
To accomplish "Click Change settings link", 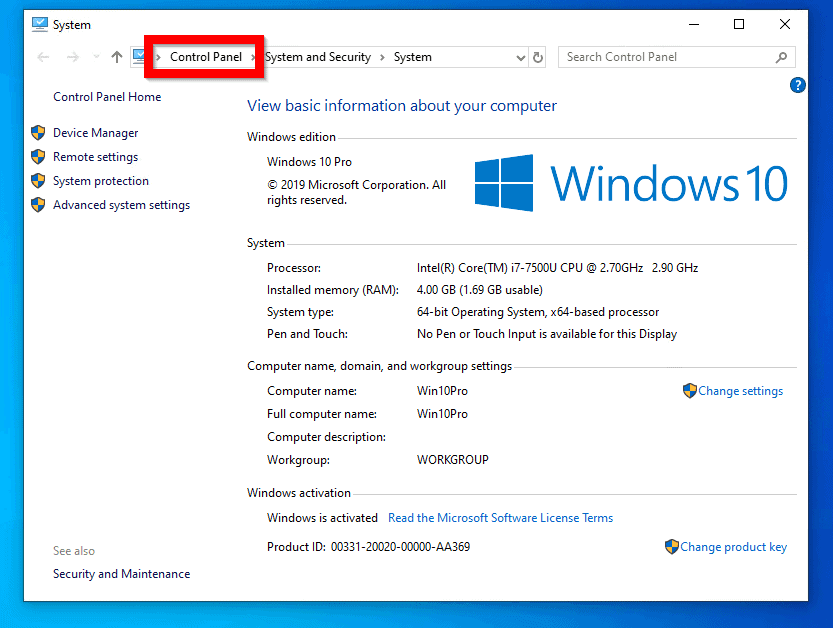I will [x=741, y=391].
